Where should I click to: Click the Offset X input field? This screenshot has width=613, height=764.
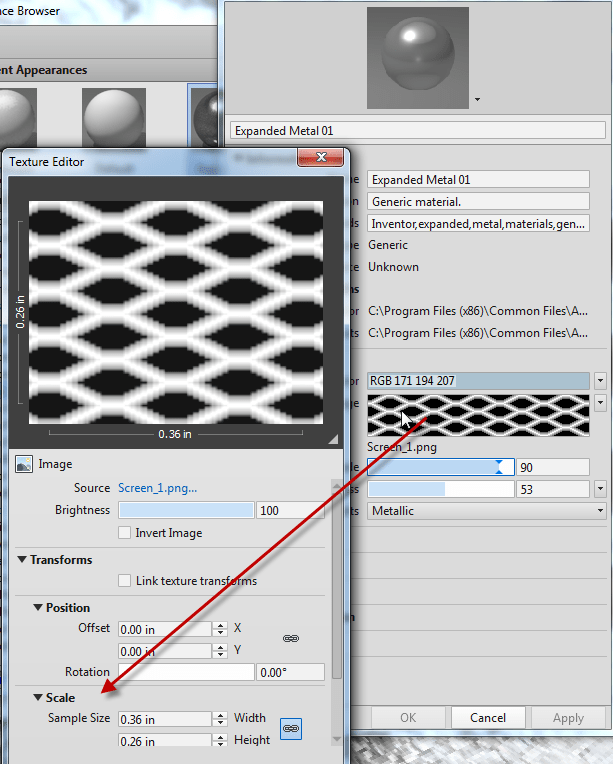pos(165,629)
